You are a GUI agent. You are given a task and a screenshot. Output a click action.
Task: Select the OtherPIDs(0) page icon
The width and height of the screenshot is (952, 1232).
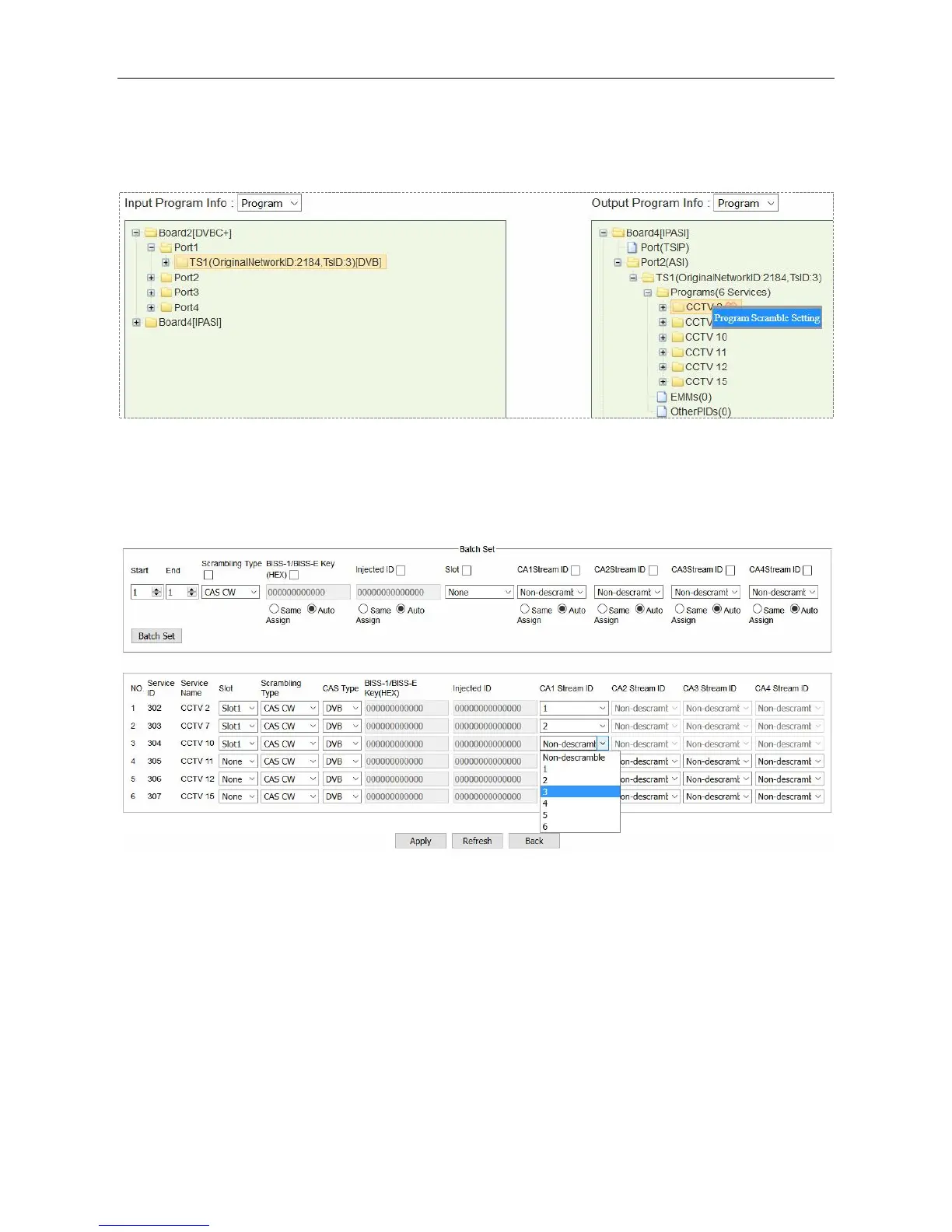point(663,411)
